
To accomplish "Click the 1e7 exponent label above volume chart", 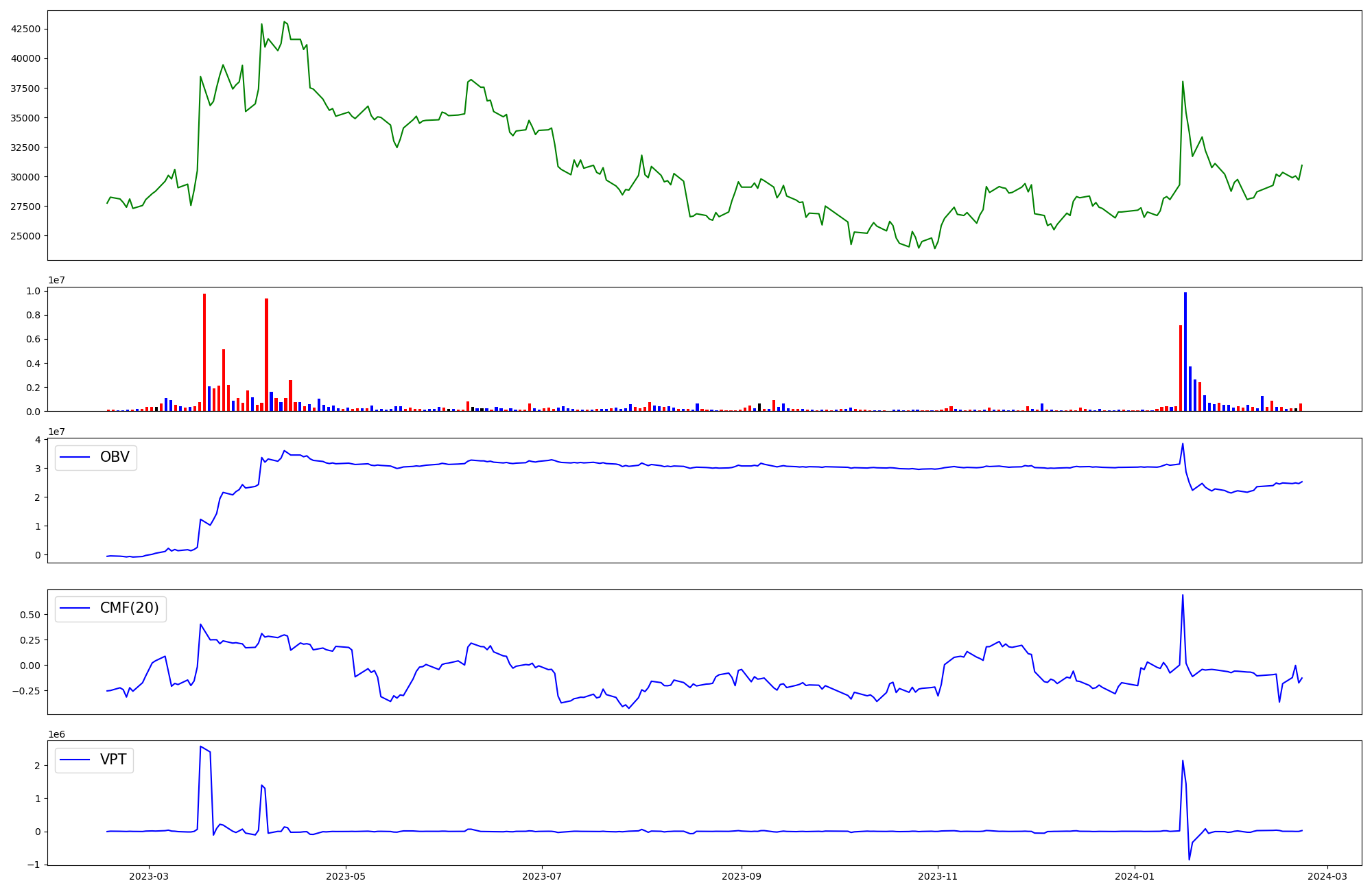I will coord(56,280).
